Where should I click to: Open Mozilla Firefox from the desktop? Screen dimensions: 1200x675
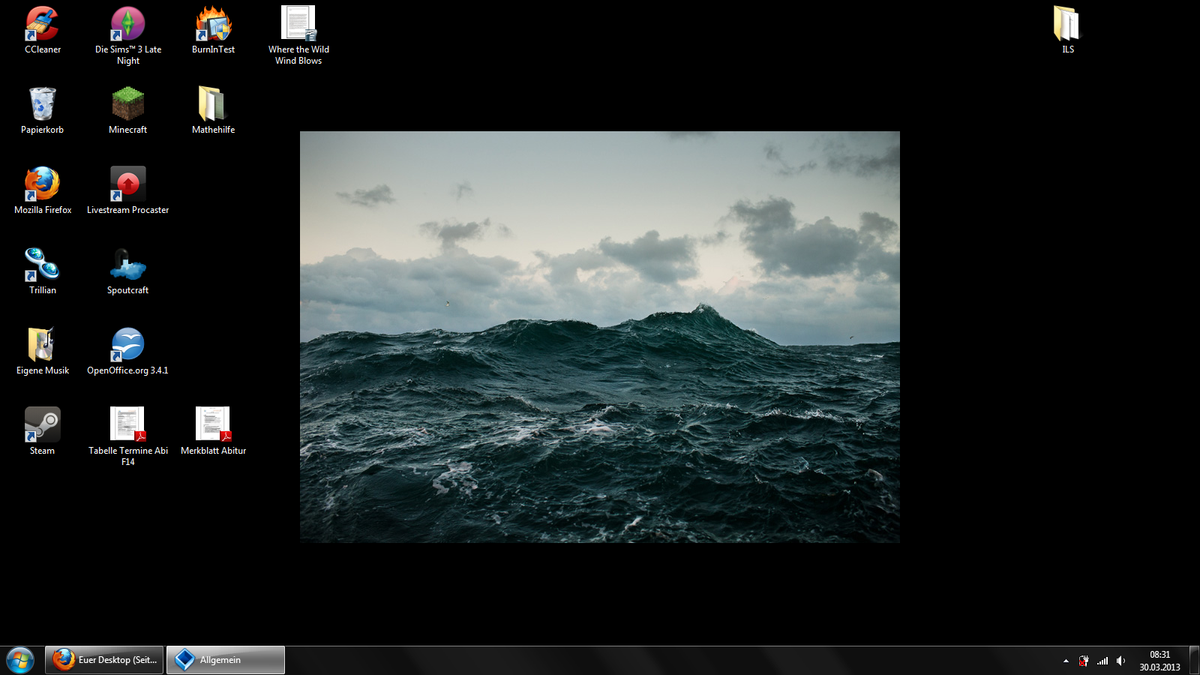(42, 184)
